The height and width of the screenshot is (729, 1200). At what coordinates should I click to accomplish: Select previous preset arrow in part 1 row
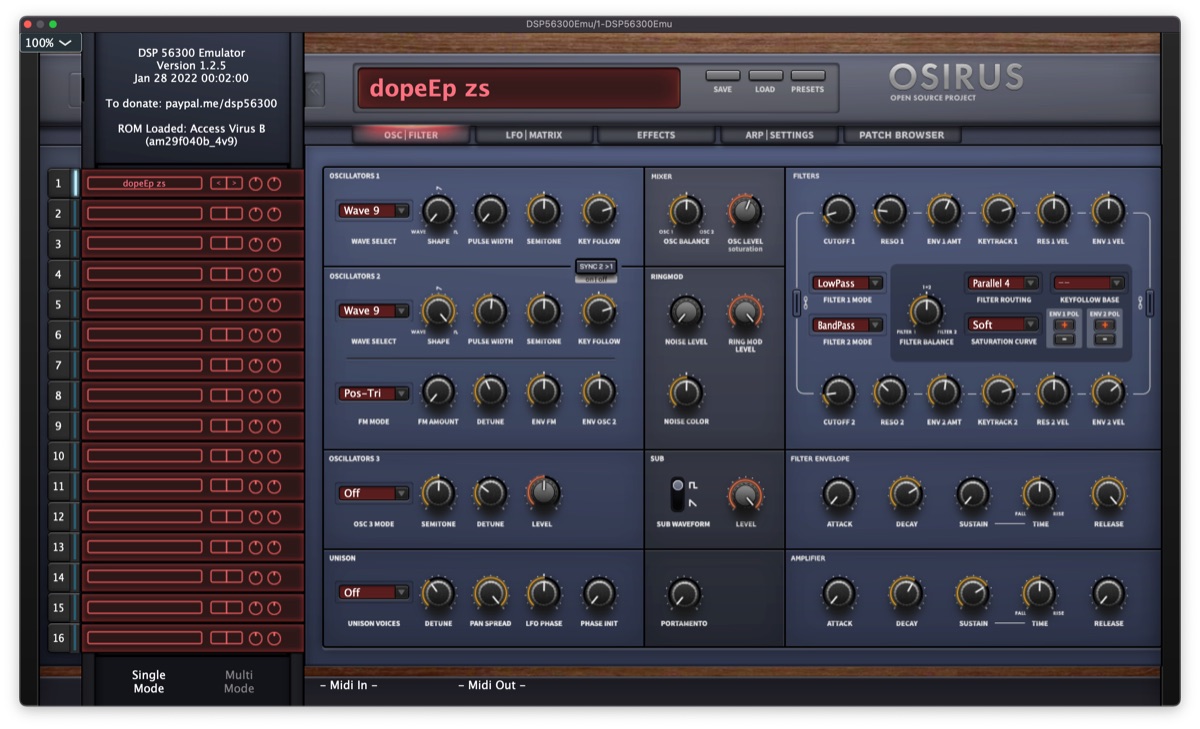(x=217, y=183)
